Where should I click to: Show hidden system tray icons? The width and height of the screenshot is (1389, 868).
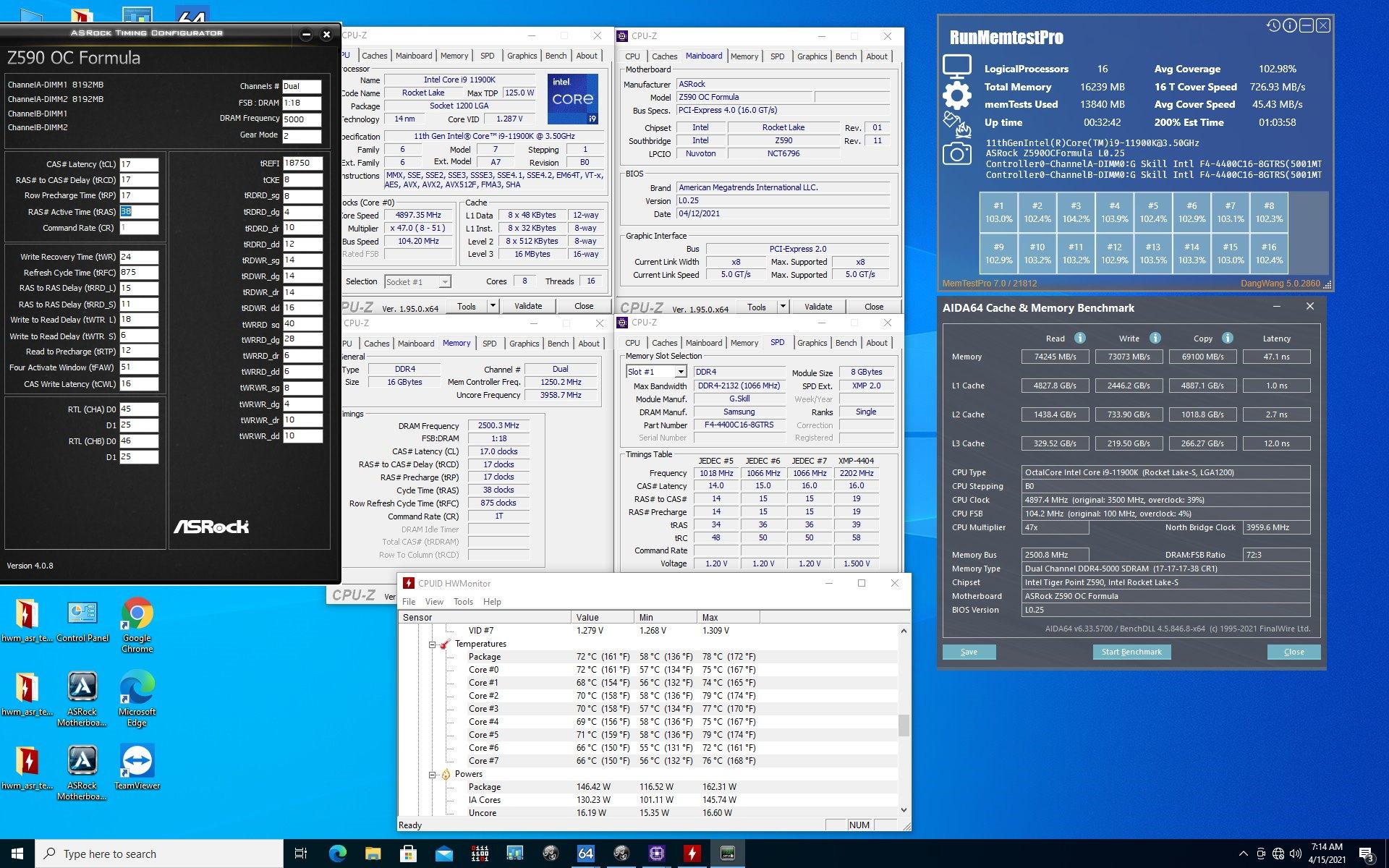click(x=1243, y=854)
